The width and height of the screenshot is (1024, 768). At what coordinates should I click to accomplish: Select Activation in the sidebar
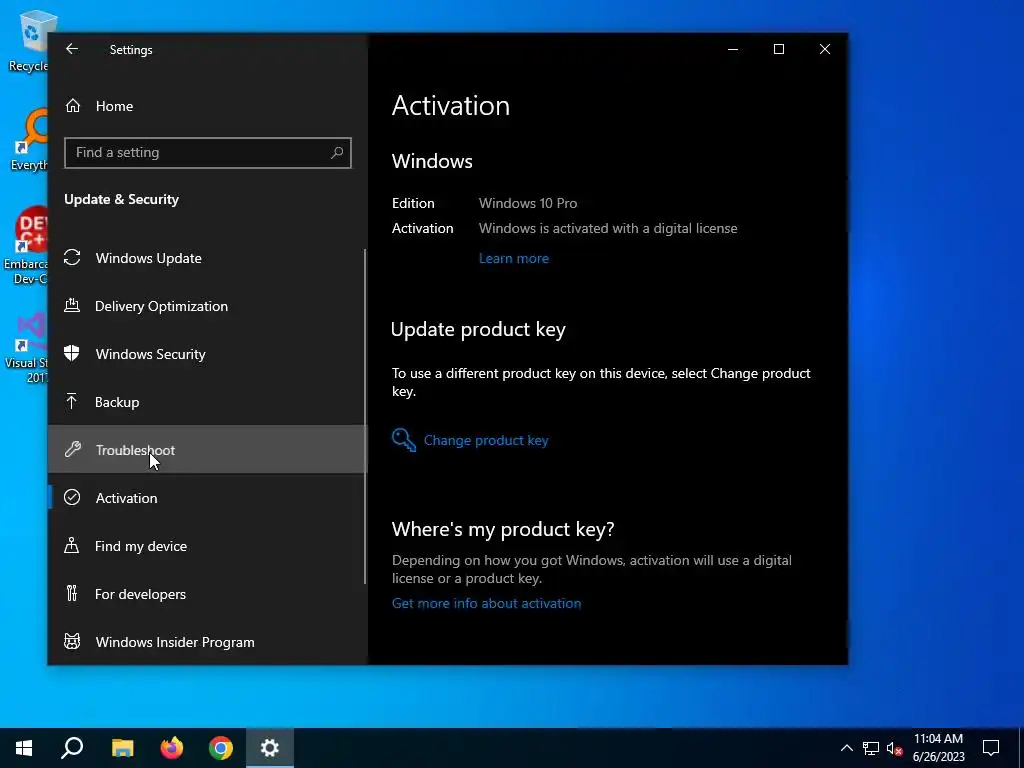click(x=208, y=498)
